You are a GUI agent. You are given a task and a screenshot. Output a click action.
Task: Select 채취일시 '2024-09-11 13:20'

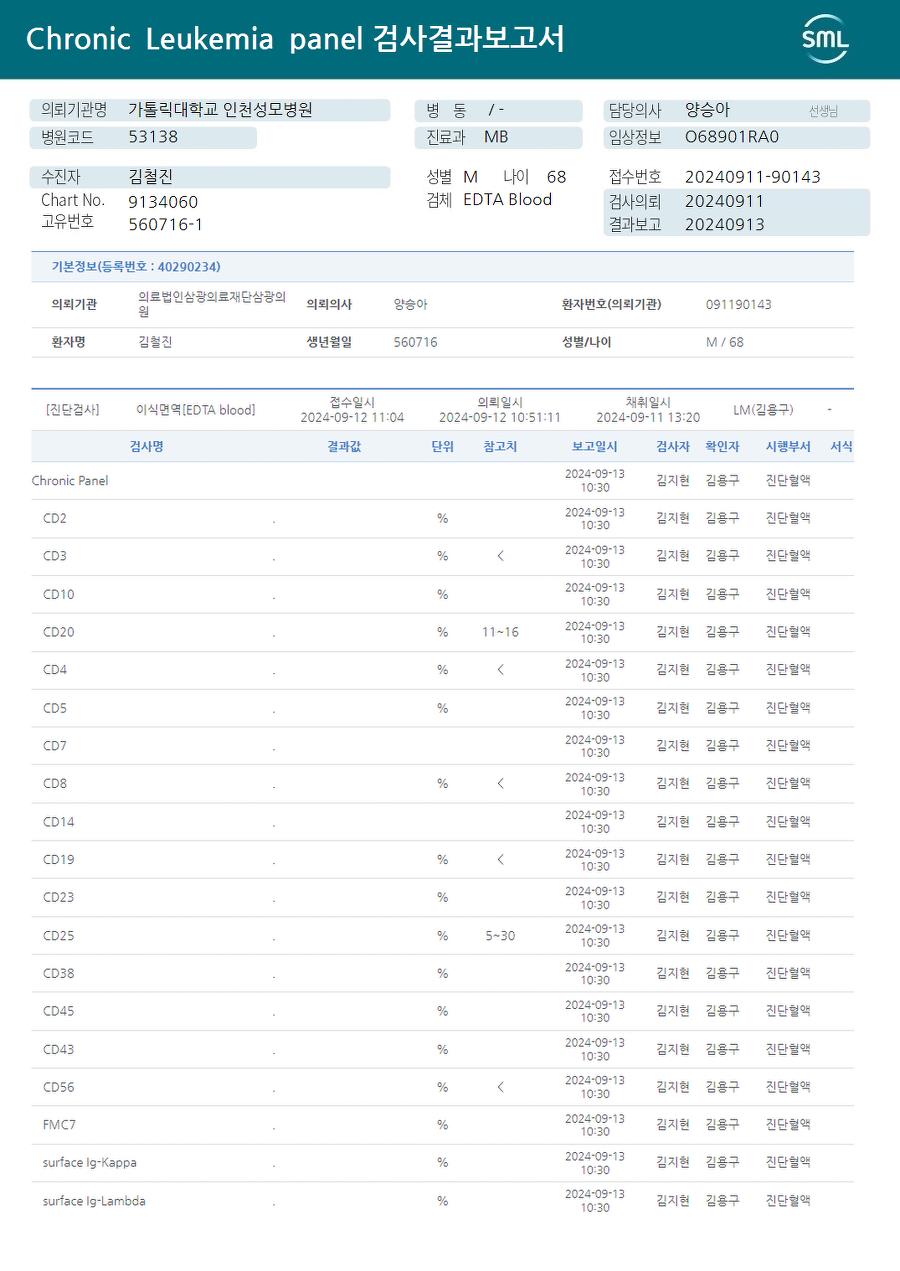tap(648, 417)
